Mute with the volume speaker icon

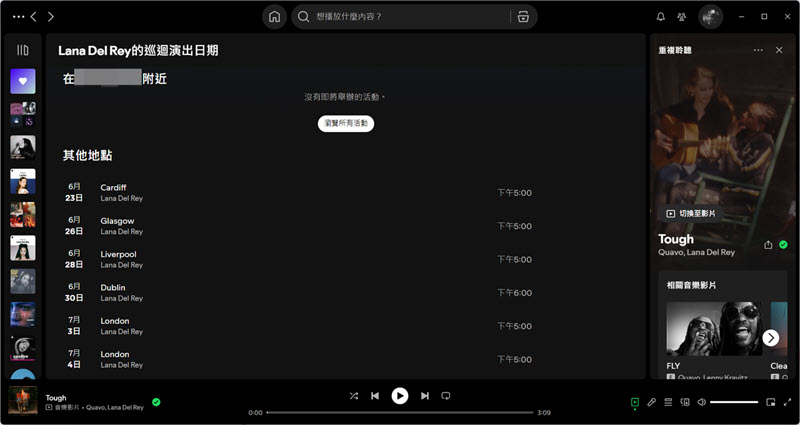tap(702, 403)
